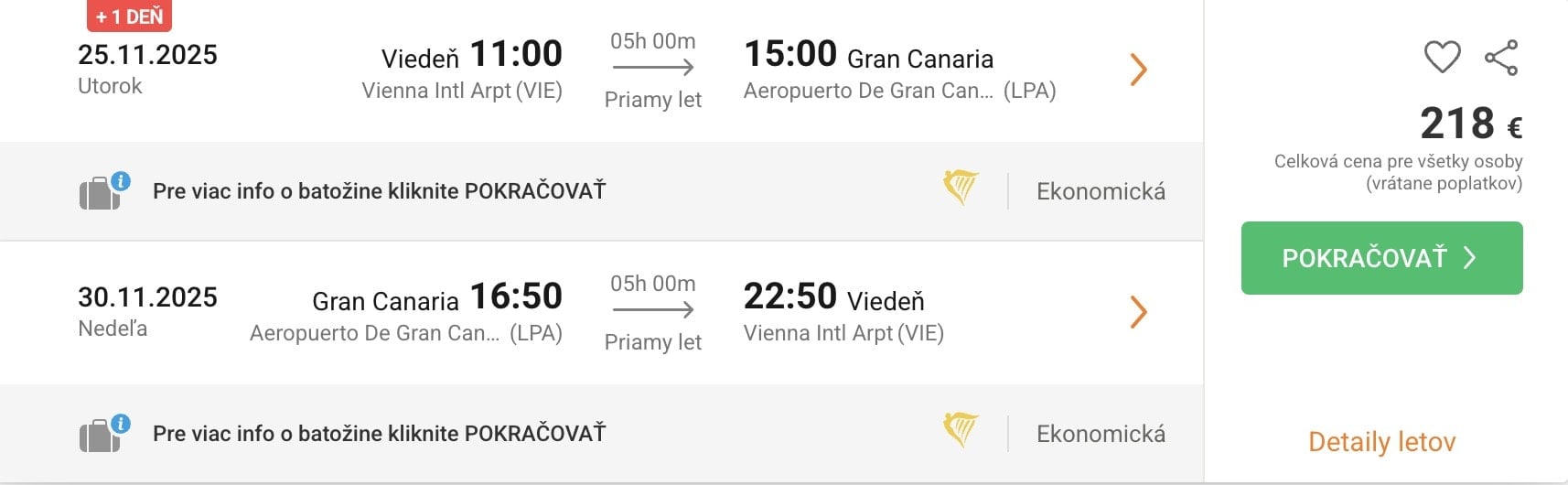
Task: Add flight to favorites with heart icon
Action: (1442, 57)
